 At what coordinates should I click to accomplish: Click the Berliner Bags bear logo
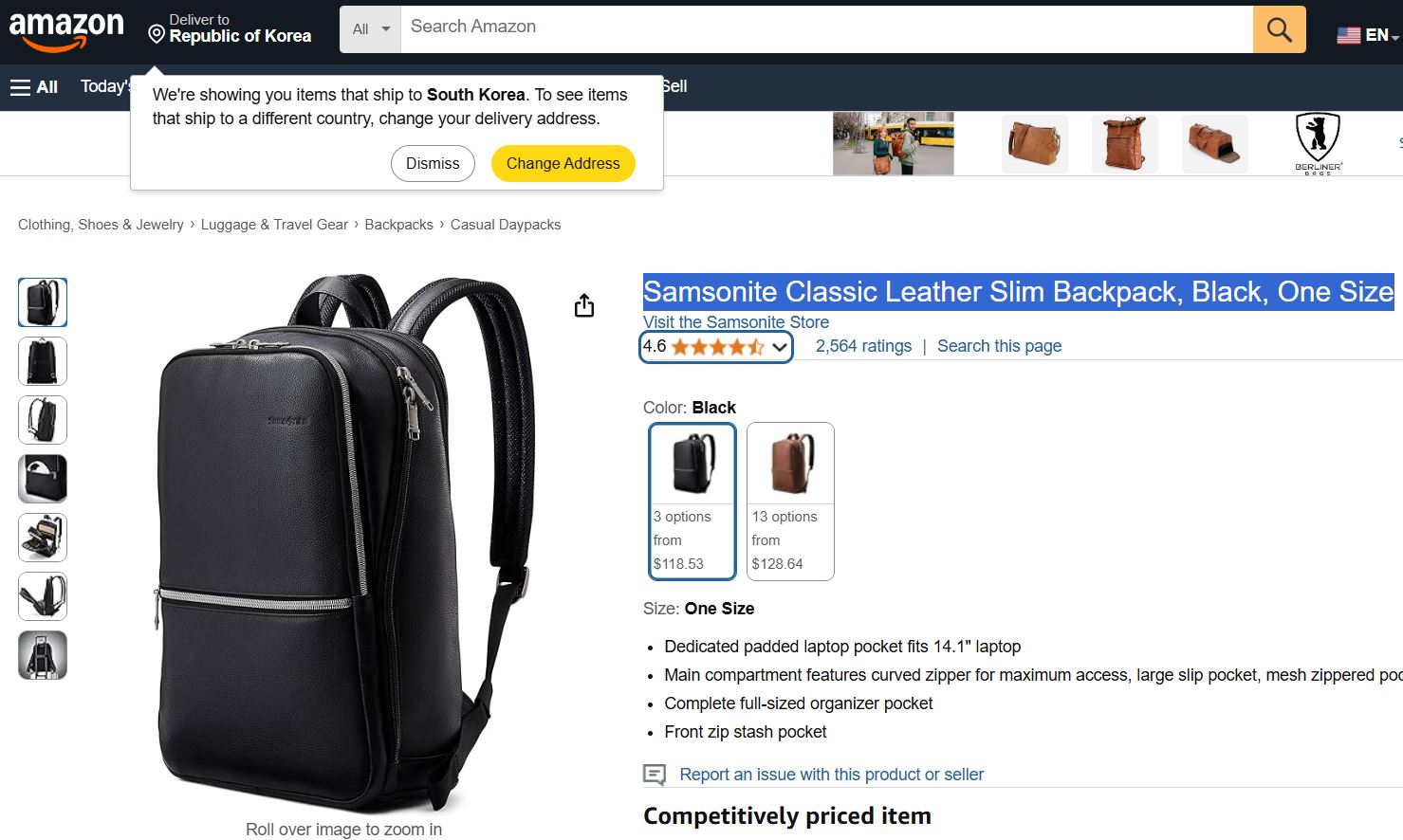pyautogui.click(x=1318, y=143)
